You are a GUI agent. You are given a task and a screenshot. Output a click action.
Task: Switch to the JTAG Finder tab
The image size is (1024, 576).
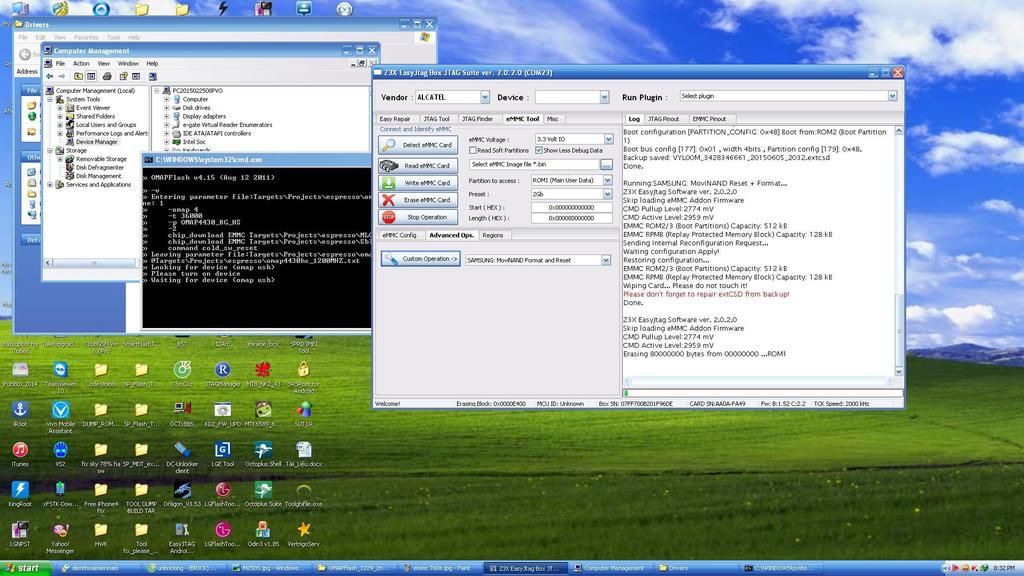coord(477,119)
